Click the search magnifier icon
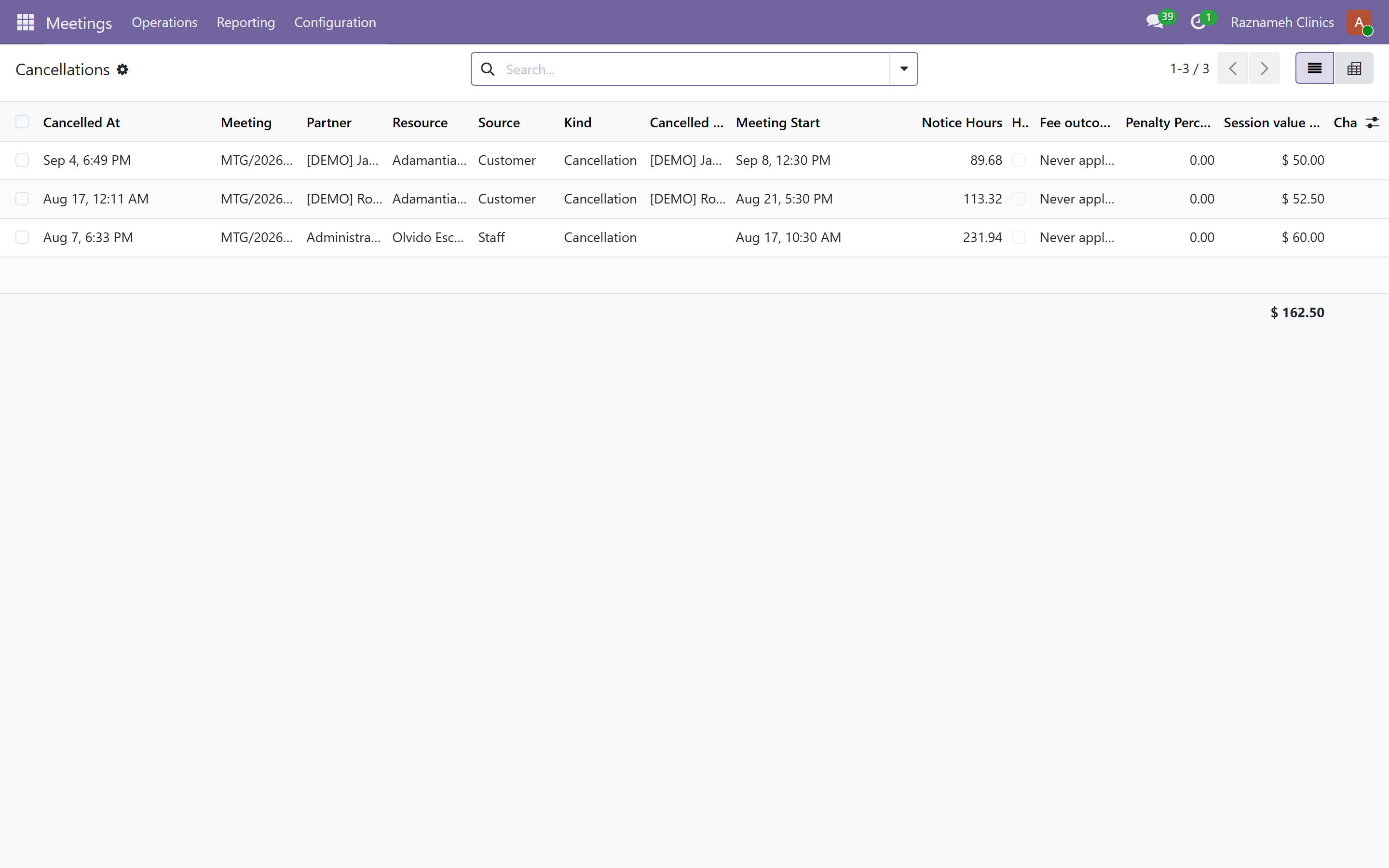The height and width of the screenshot is (868, 1389). 488,69
